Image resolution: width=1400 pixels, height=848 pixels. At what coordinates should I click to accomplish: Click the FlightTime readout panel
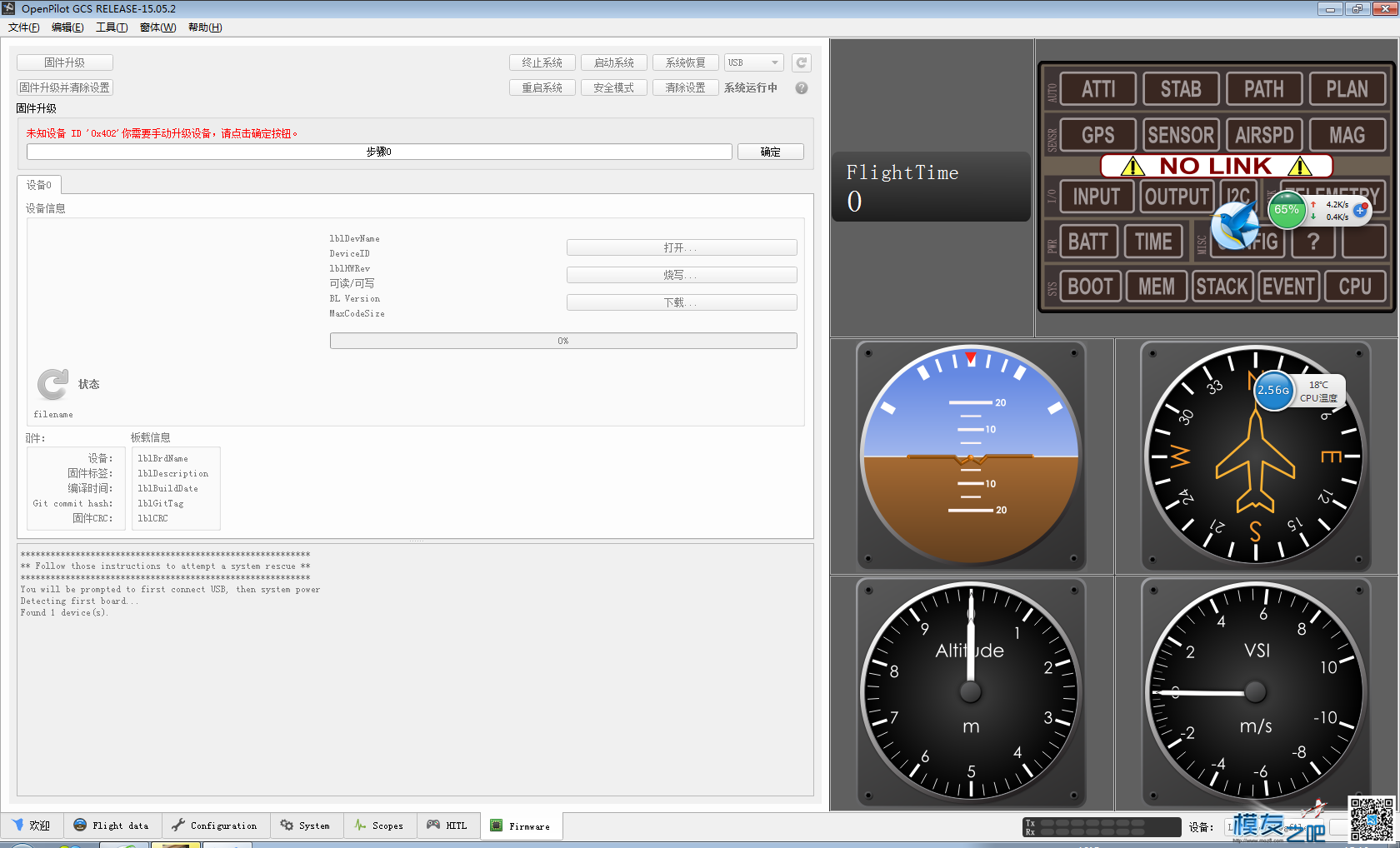(932, 187)
